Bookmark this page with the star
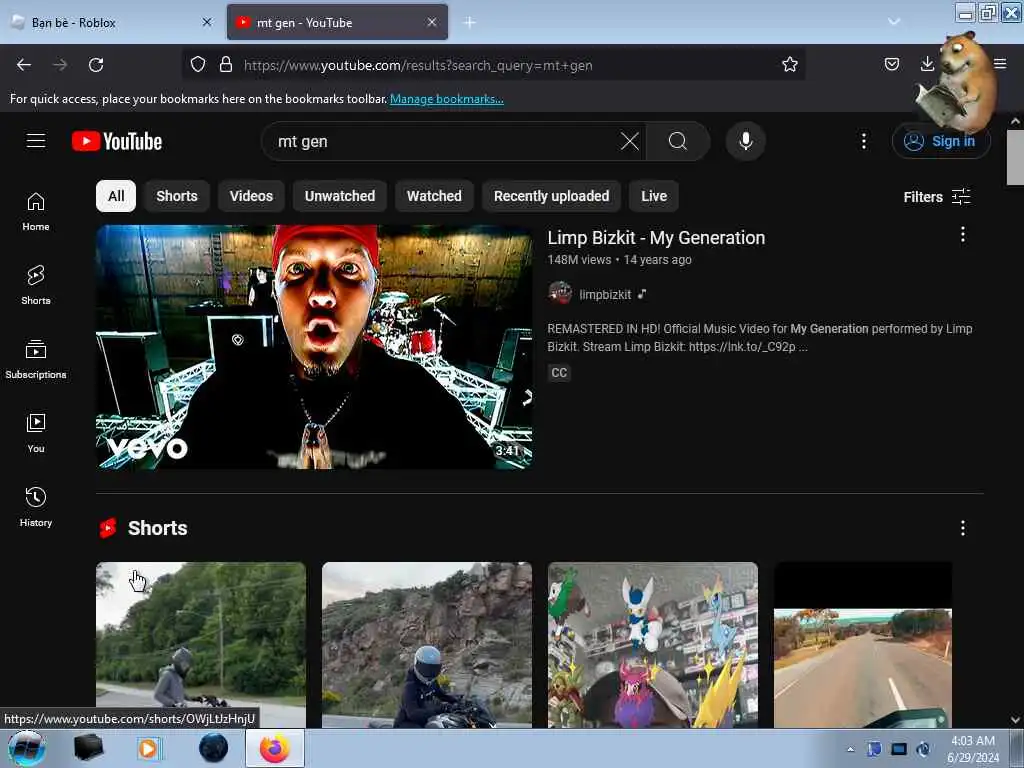 (790, 64)
